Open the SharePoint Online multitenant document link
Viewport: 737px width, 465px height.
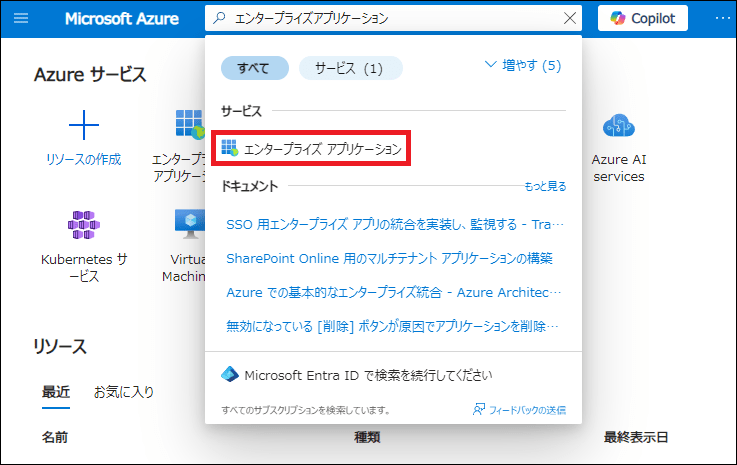pyautogui.click(x=390, y=258)
